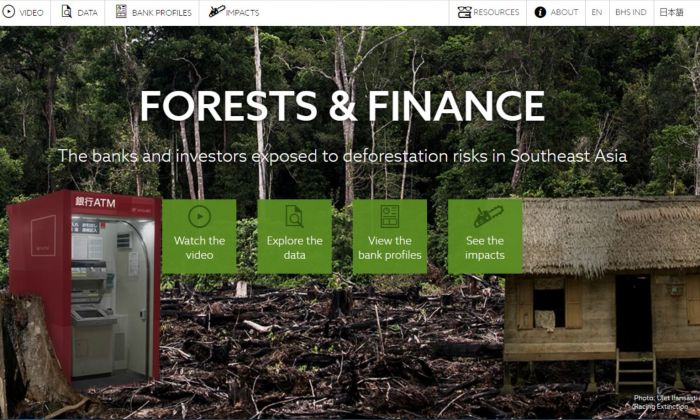The height and width of the screenshot is (420, 700).
Task: Click the FORESTS & FINANCE title
Action: pyautogui.click(x=342, y=106)
